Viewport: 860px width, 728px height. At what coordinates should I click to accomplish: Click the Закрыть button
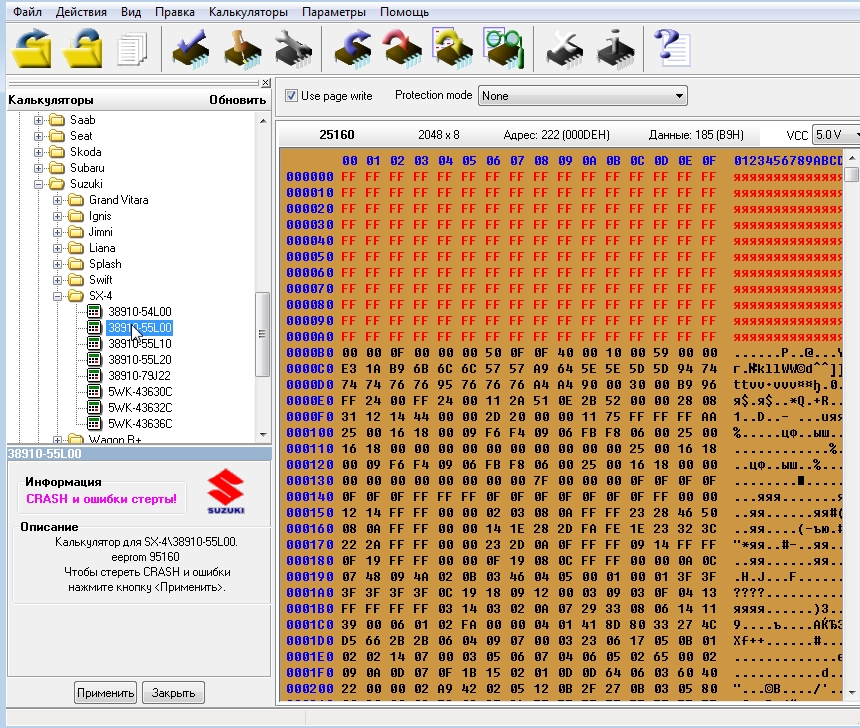(x=173, y=693)
